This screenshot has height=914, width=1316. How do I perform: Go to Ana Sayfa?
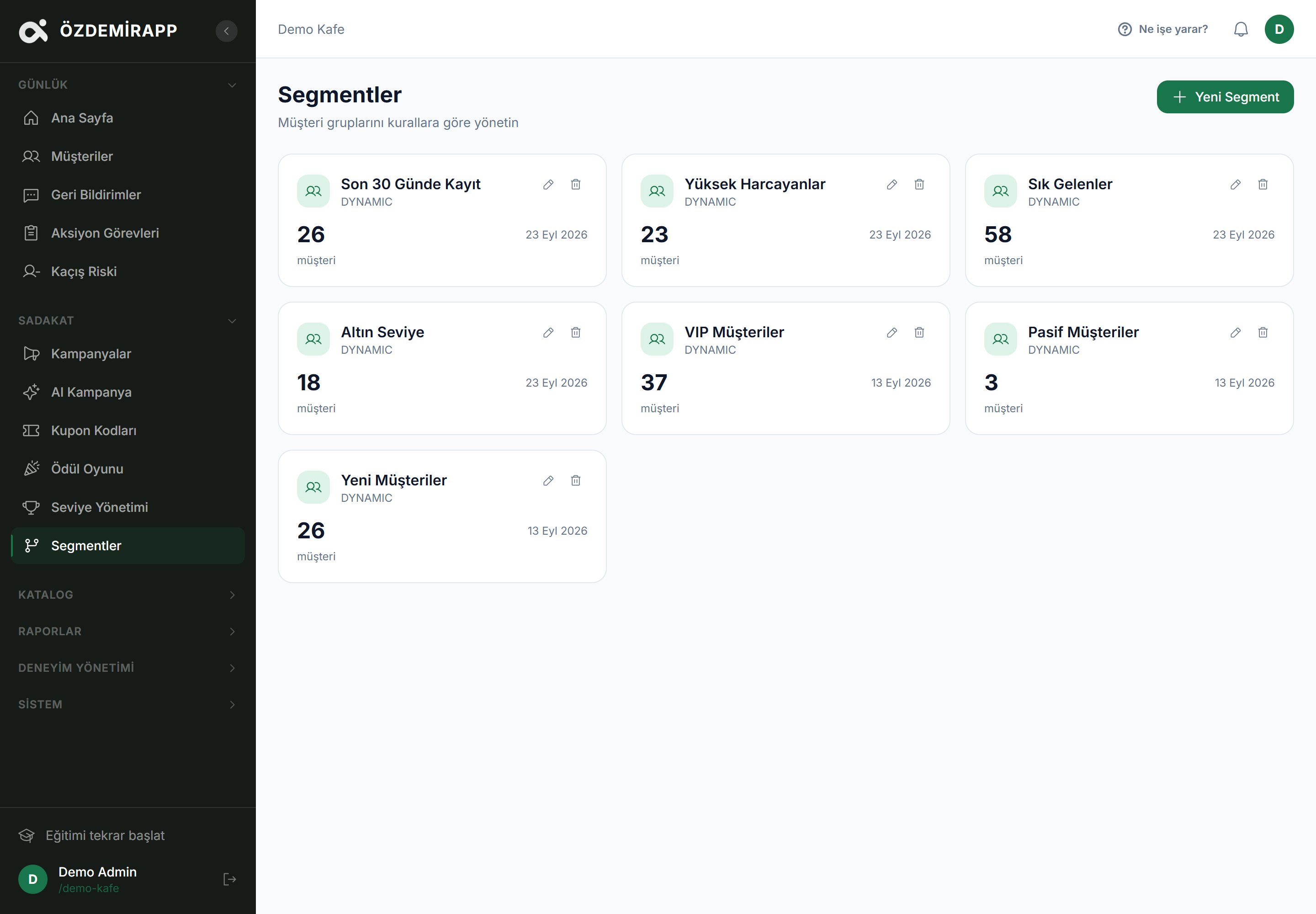[127, 118]
